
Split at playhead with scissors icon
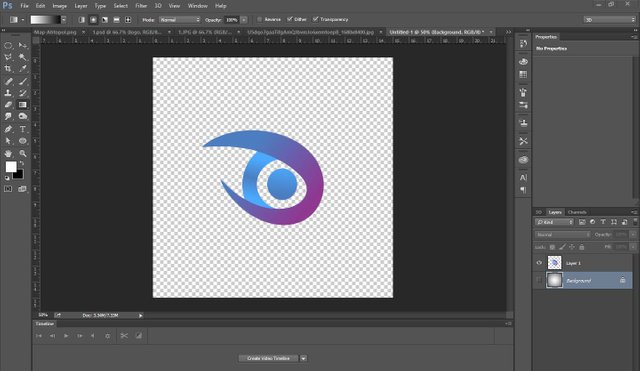124,336
